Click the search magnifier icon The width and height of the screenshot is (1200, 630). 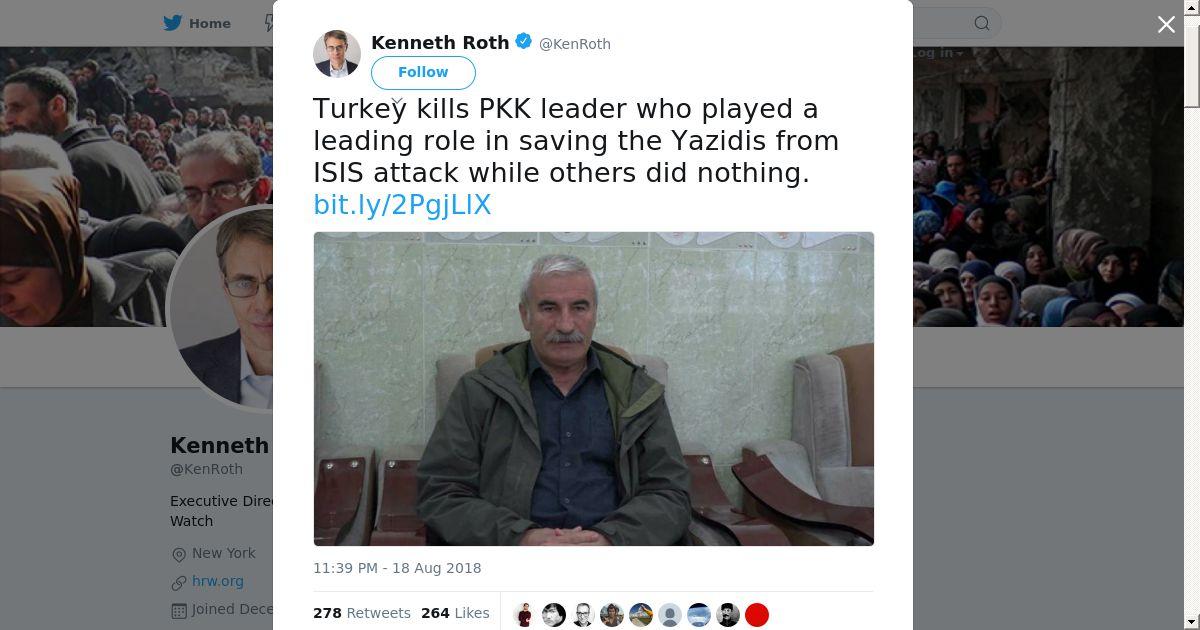pos(982,23)
